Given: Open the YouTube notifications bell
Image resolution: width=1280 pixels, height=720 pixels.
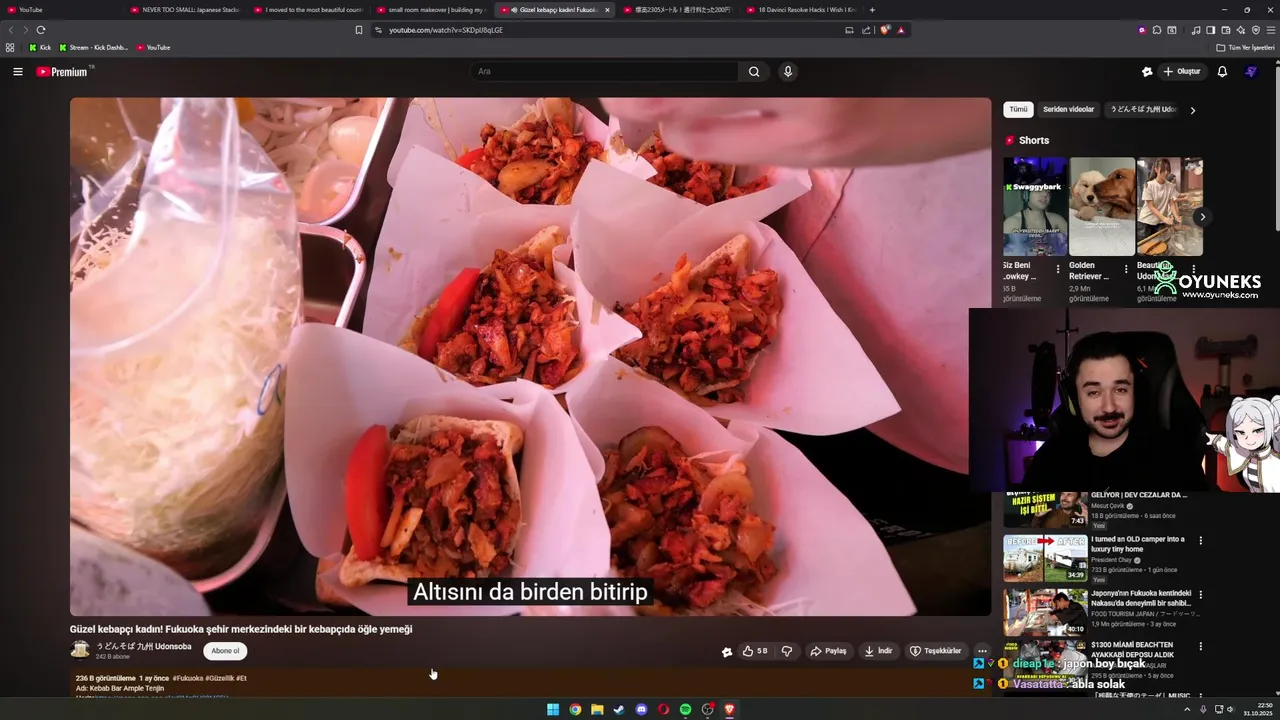Looking at the screenshot, I should (x=1222, y=72).
